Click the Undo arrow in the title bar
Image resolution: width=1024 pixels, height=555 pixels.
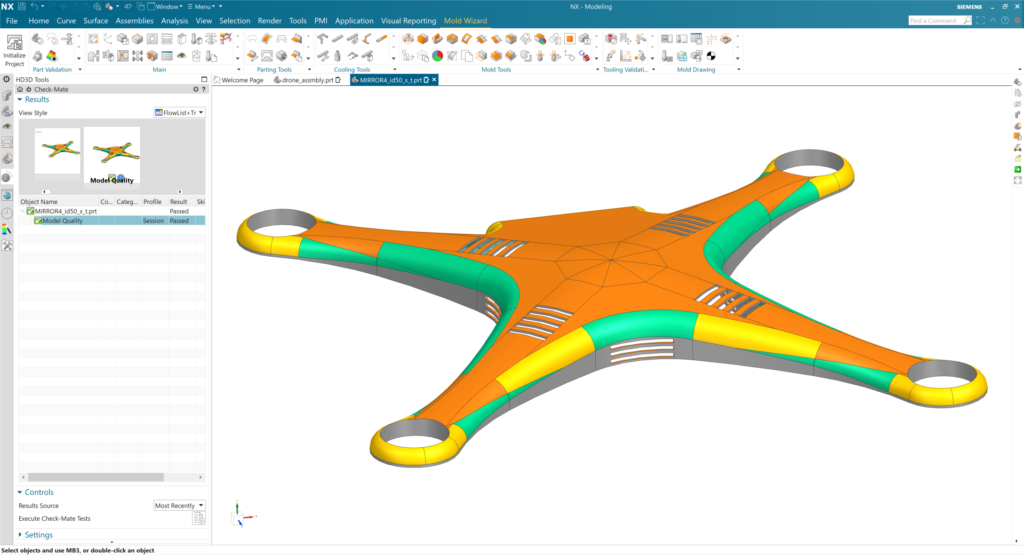click(34, 7)
